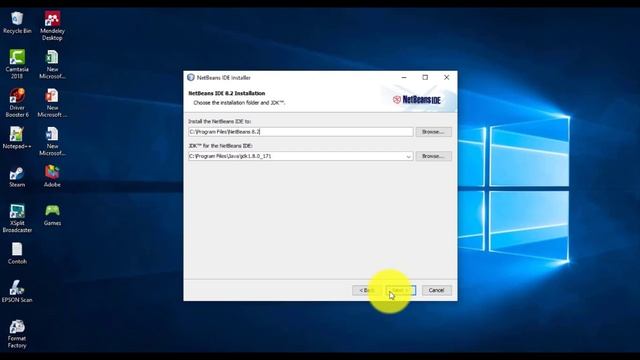Select the Camtasia 2018 desktop icon
The width and height of the screenshot is (640, 360).
coord(17,64)
